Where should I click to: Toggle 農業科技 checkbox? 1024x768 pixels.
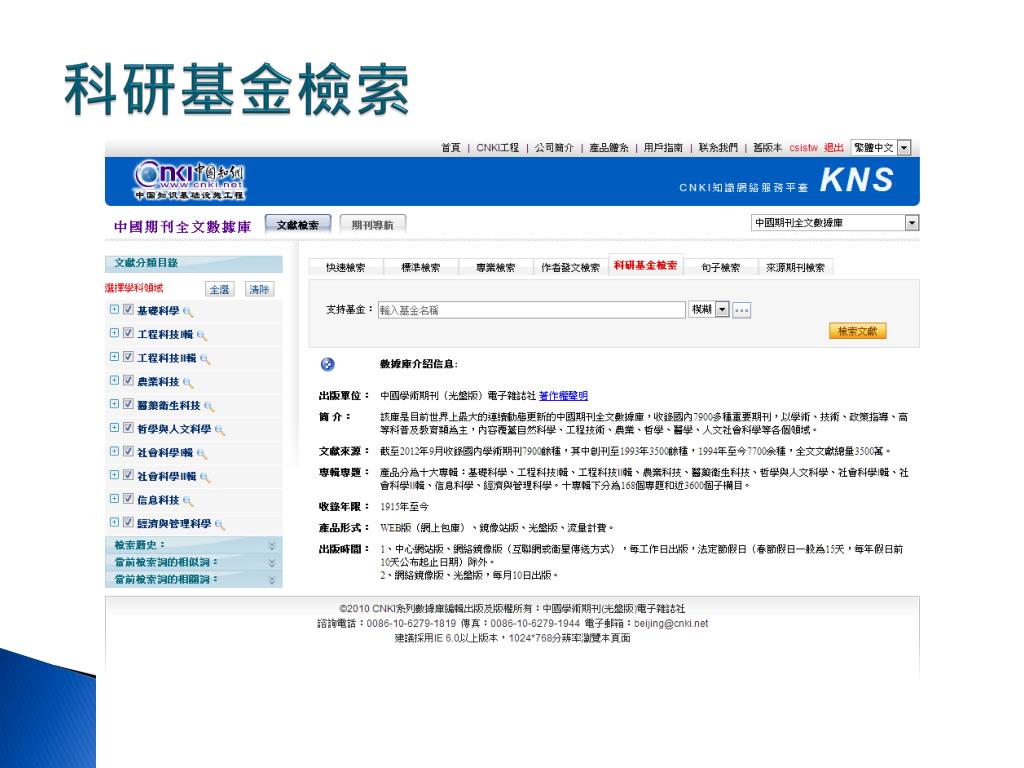[128, 380]
